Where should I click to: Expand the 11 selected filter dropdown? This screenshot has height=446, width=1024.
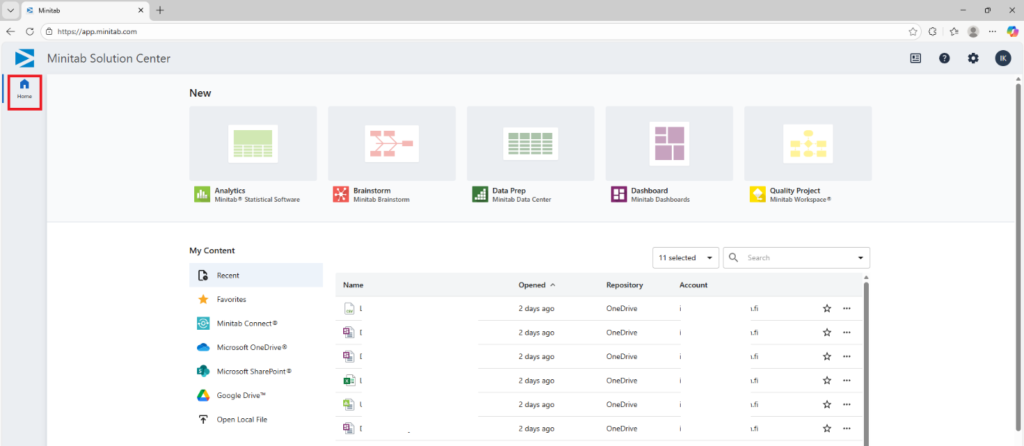685,258
